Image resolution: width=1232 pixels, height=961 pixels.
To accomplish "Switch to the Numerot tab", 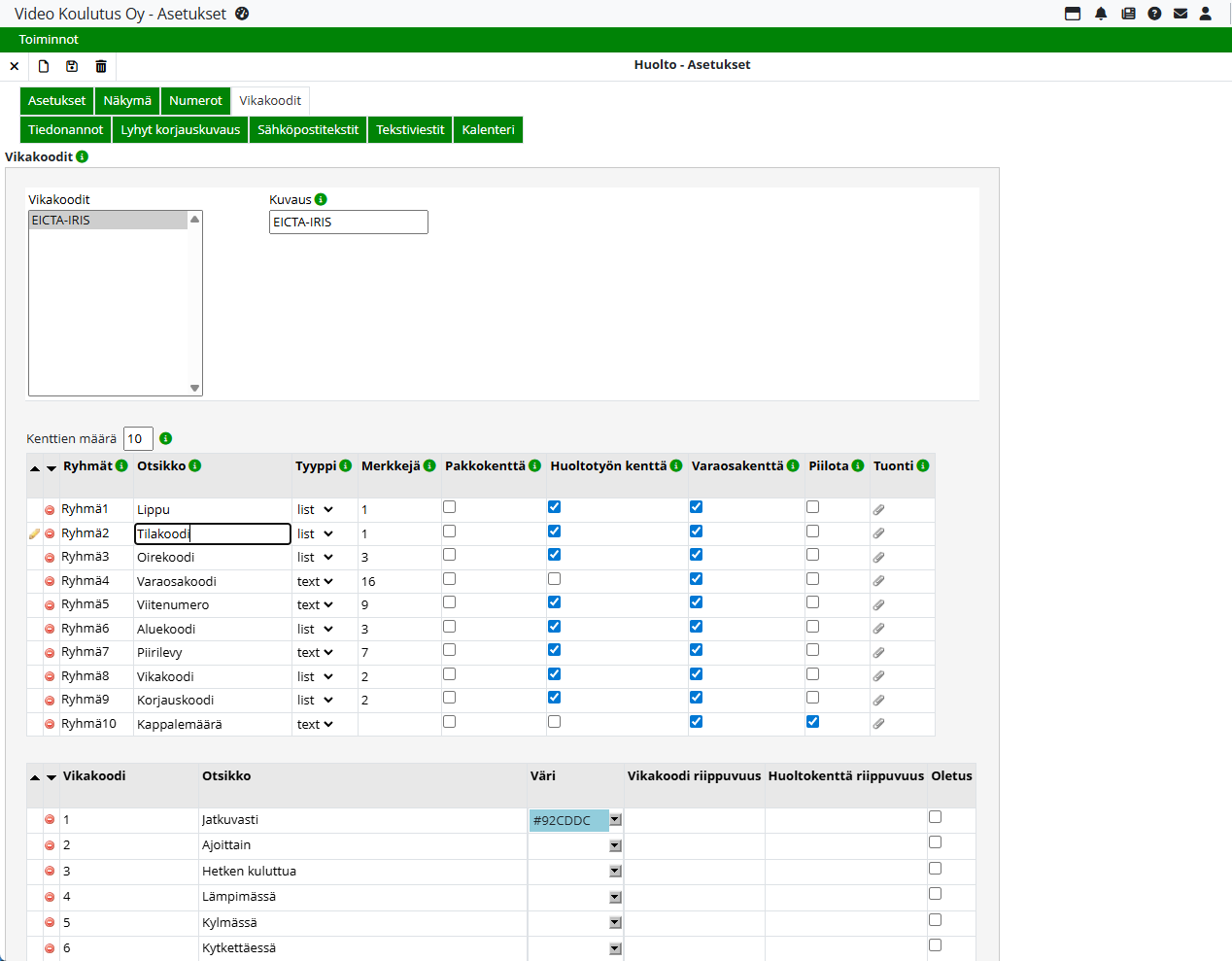I will (195, 100).
